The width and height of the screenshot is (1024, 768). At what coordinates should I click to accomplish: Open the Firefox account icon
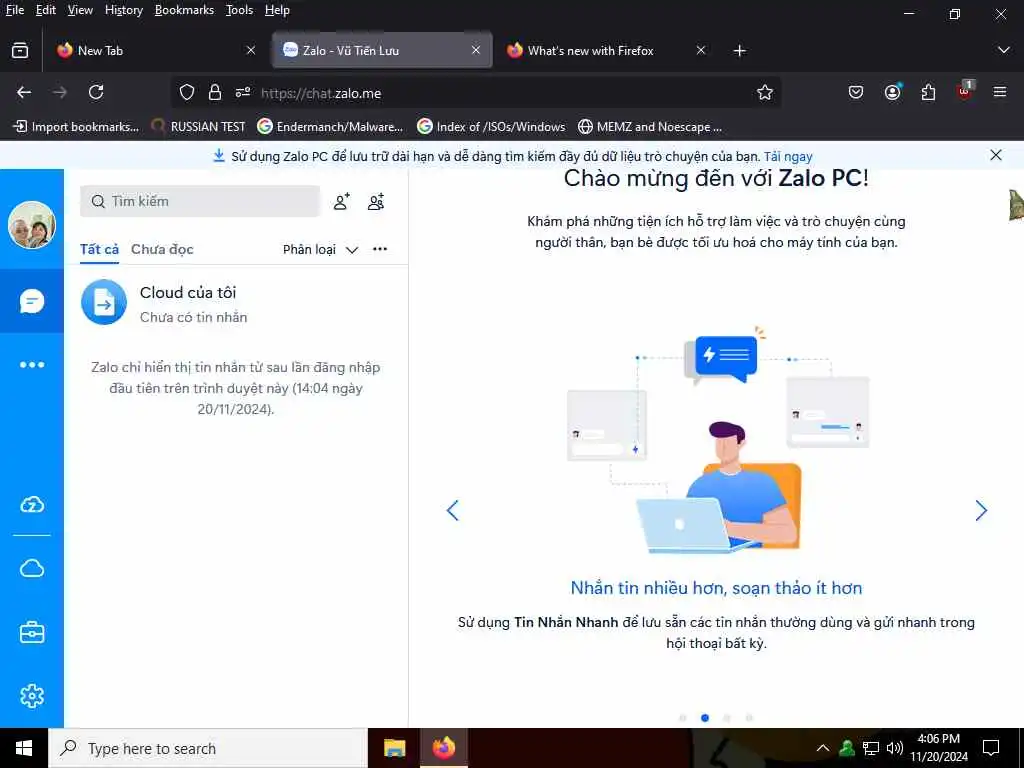892,93
